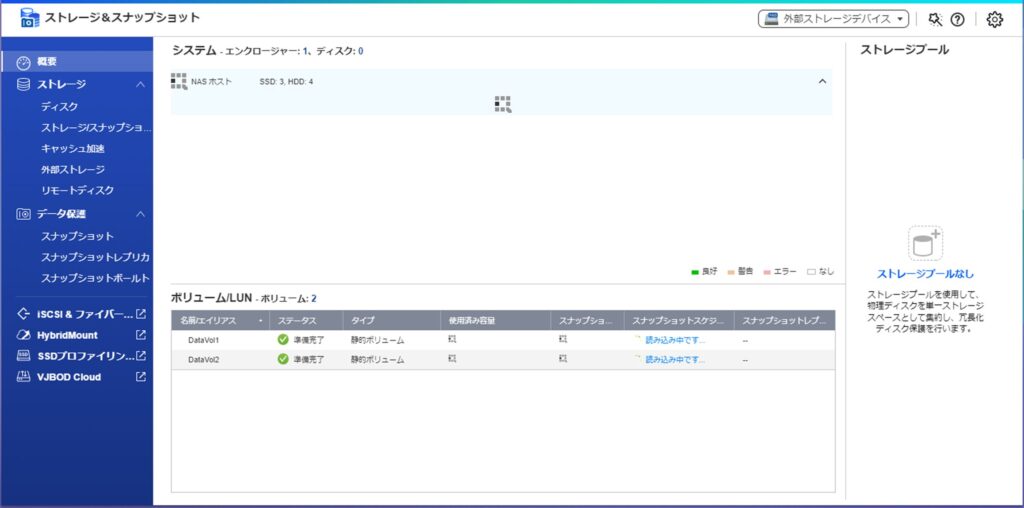Open iSCSI & Fibre Channel external link
1024x508 pixels.
pyautogui.click(x=141, y=314)
